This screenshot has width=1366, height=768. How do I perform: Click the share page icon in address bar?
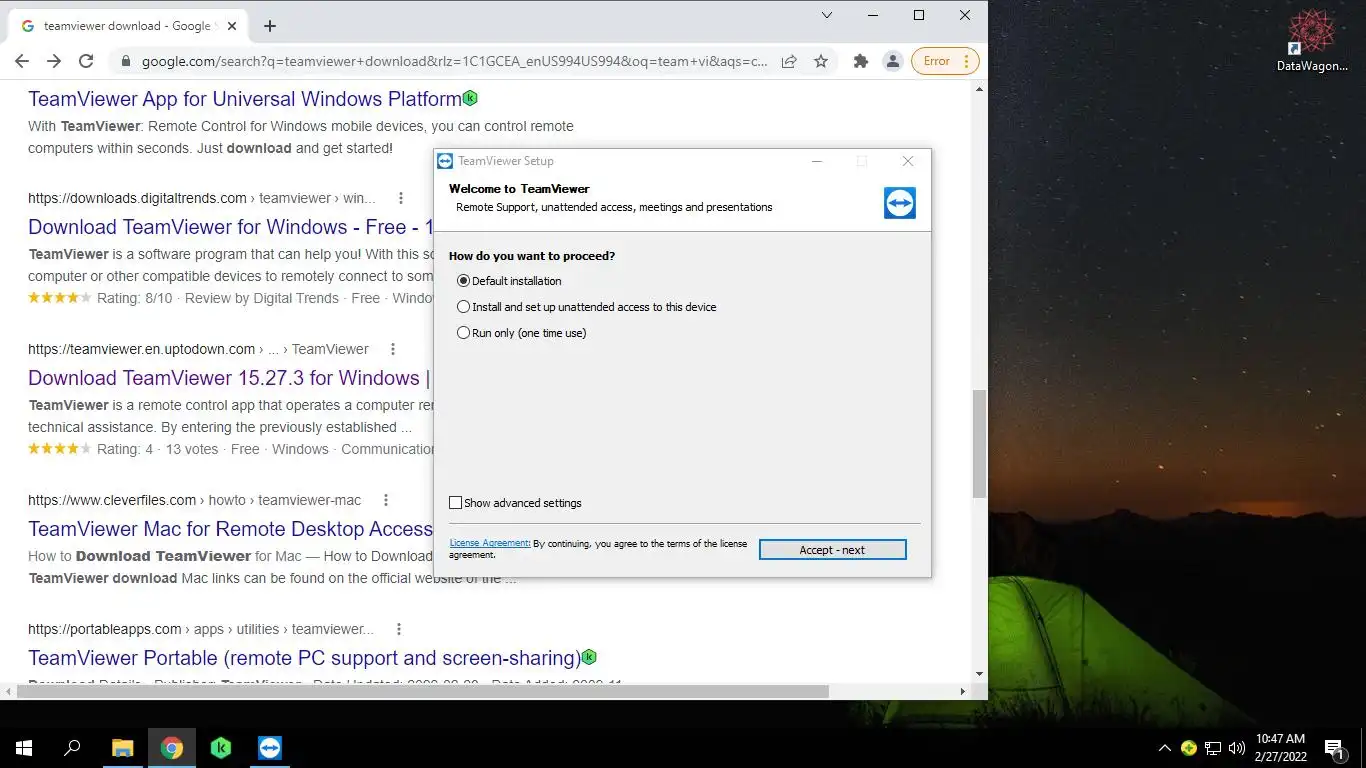789,61
